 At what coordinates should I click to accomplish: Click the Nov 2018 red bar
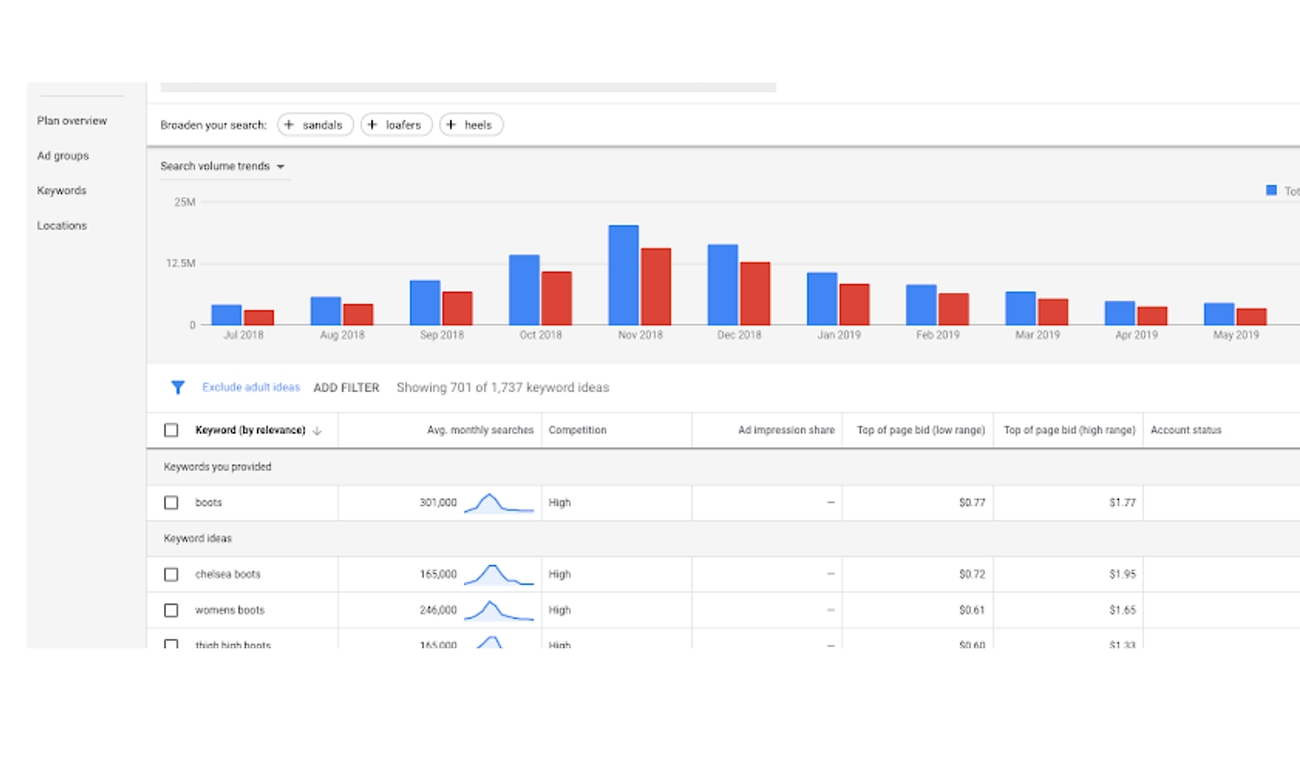click(656, 287)
